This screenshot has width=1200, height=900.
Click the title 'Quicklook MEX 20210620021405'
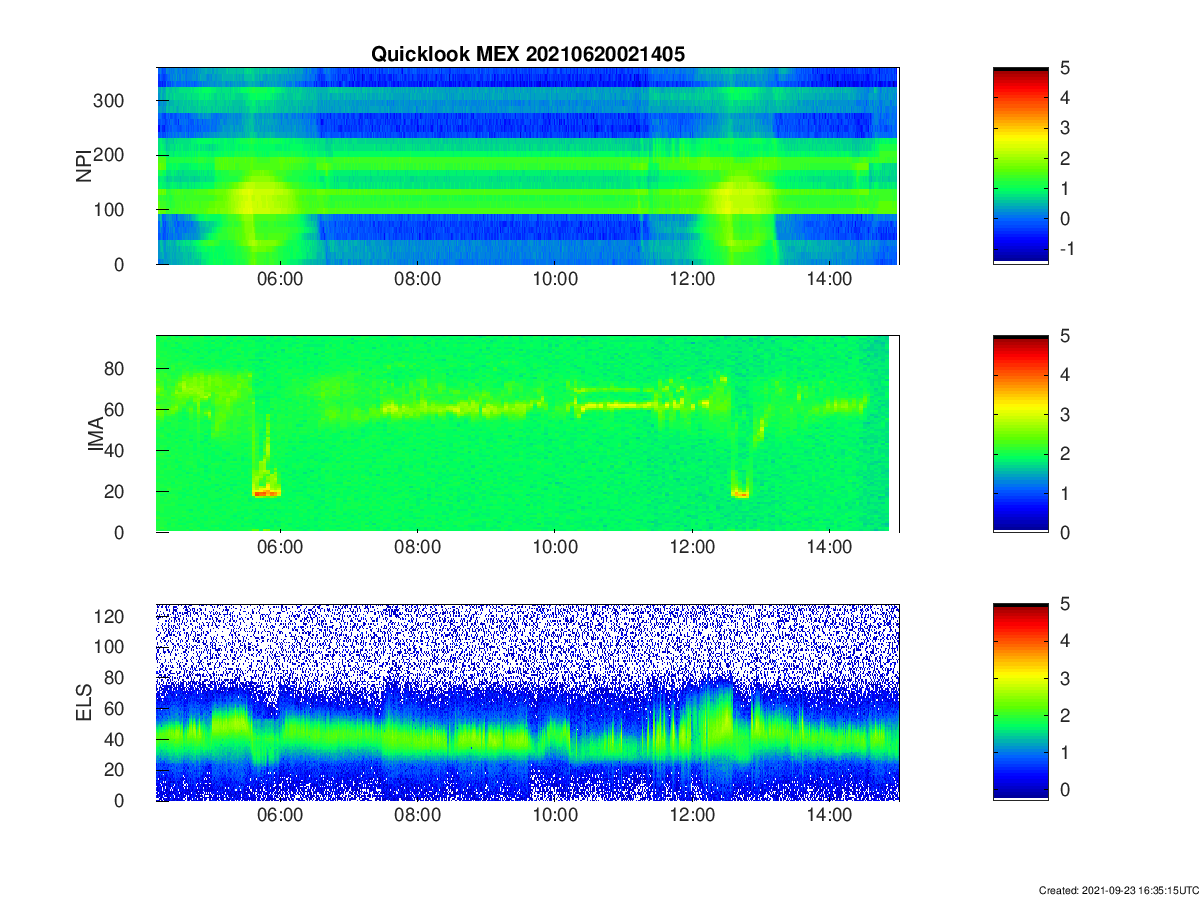[528, 54]
